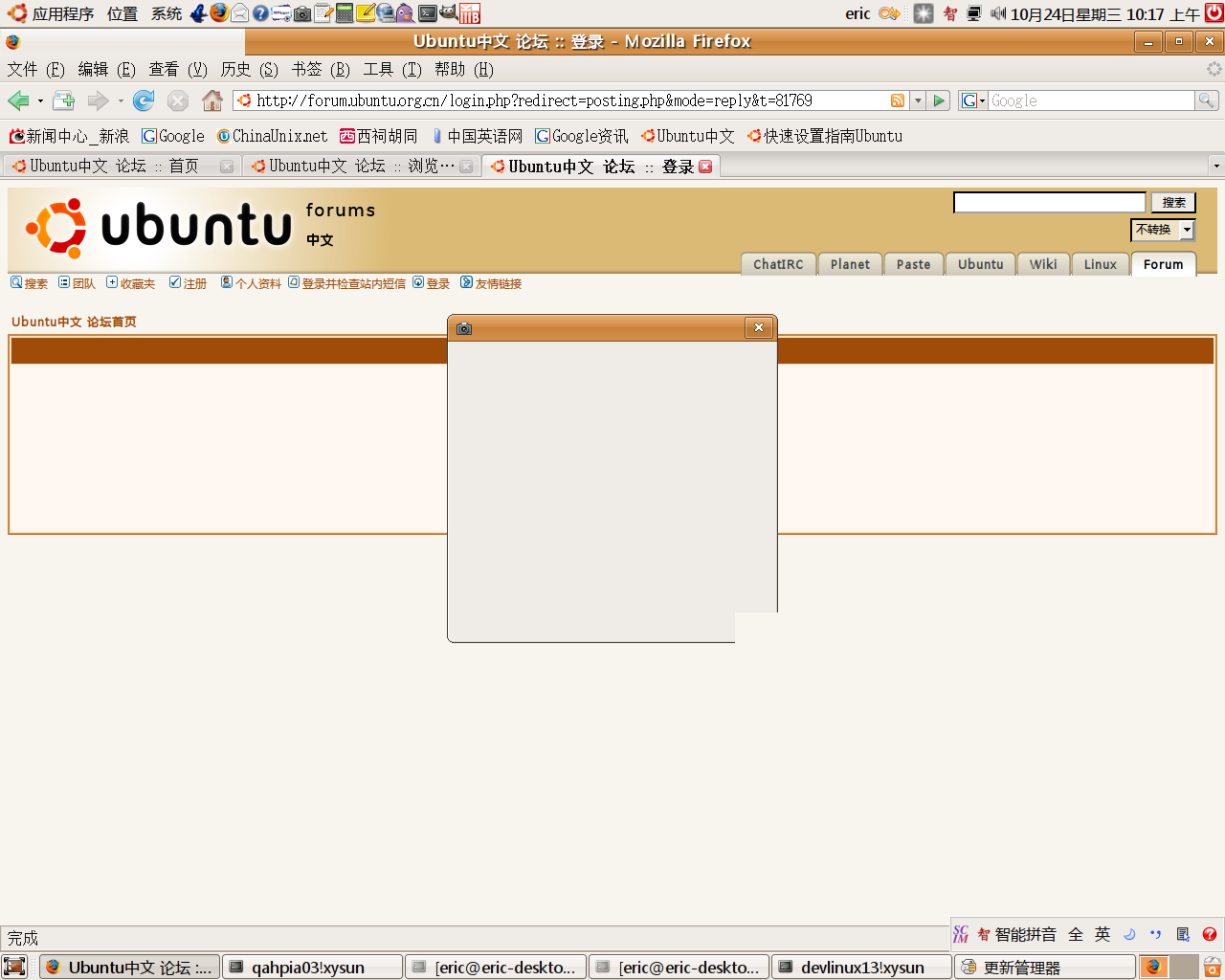Click the search magnifier button in Firefox
Viewport: 1225px width, 980px height.
[1207, 100]
